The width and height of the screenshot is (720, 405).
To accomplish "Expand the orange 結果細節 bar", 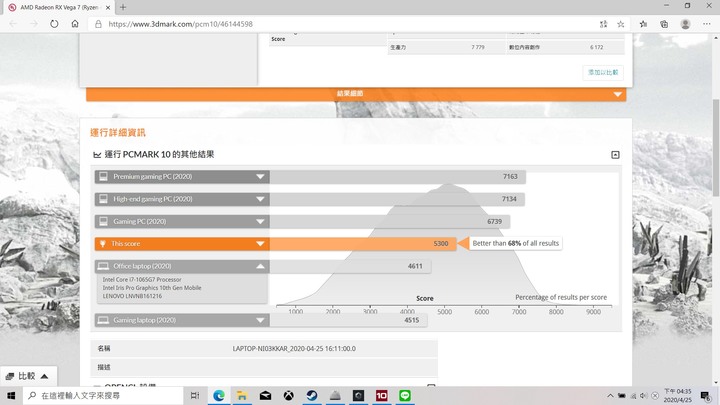I will (356, 94).
